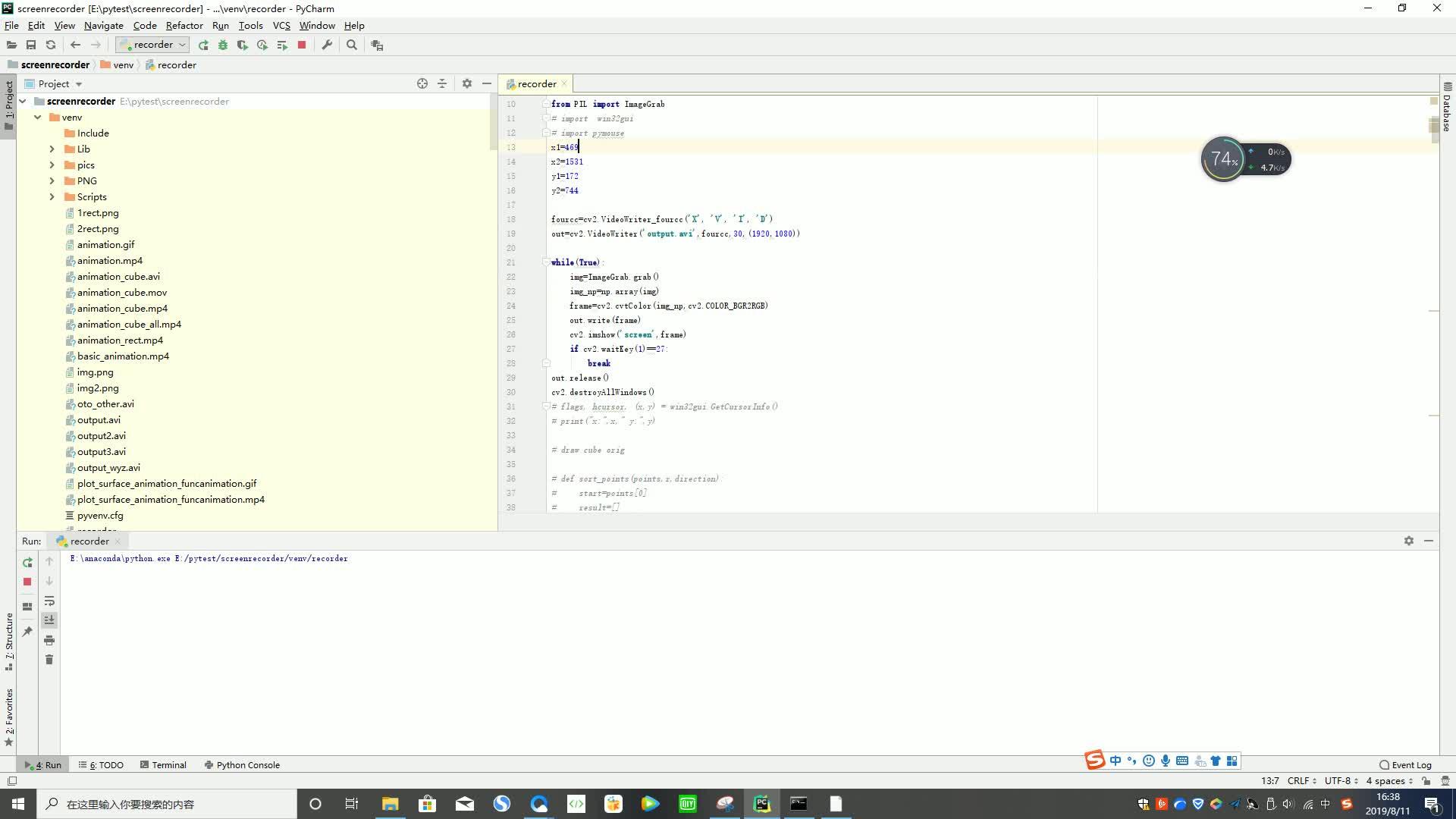Toggle tool window bars at bottom-left corner

click(x=12, y=780)
